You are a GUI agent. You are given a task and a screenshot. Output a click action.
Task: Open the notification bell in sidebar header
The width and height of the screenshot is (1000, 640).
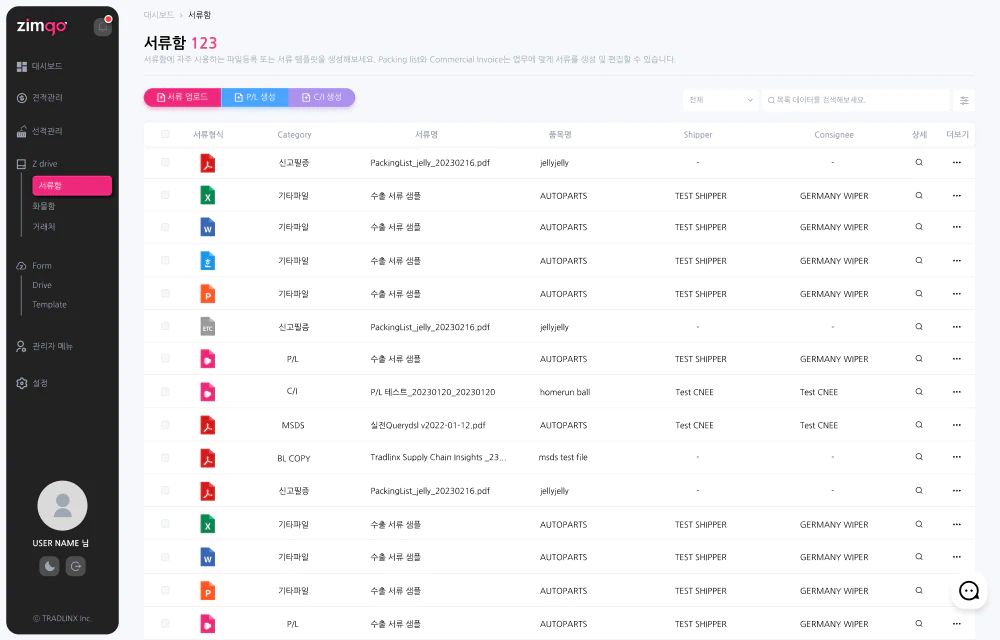coord(102,27)
